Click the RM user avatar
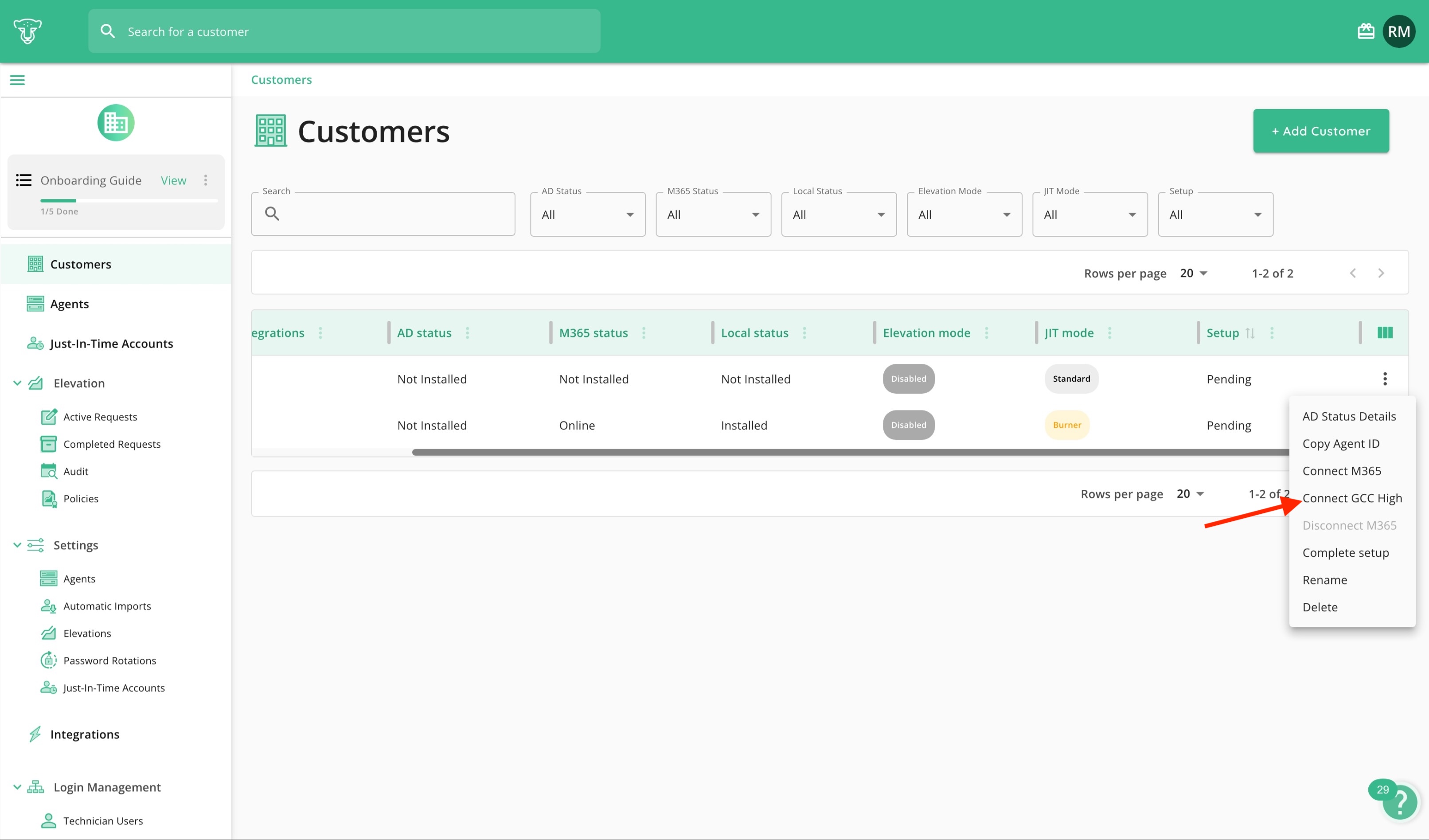The image size is (1429, 840). click(1399, 31)
